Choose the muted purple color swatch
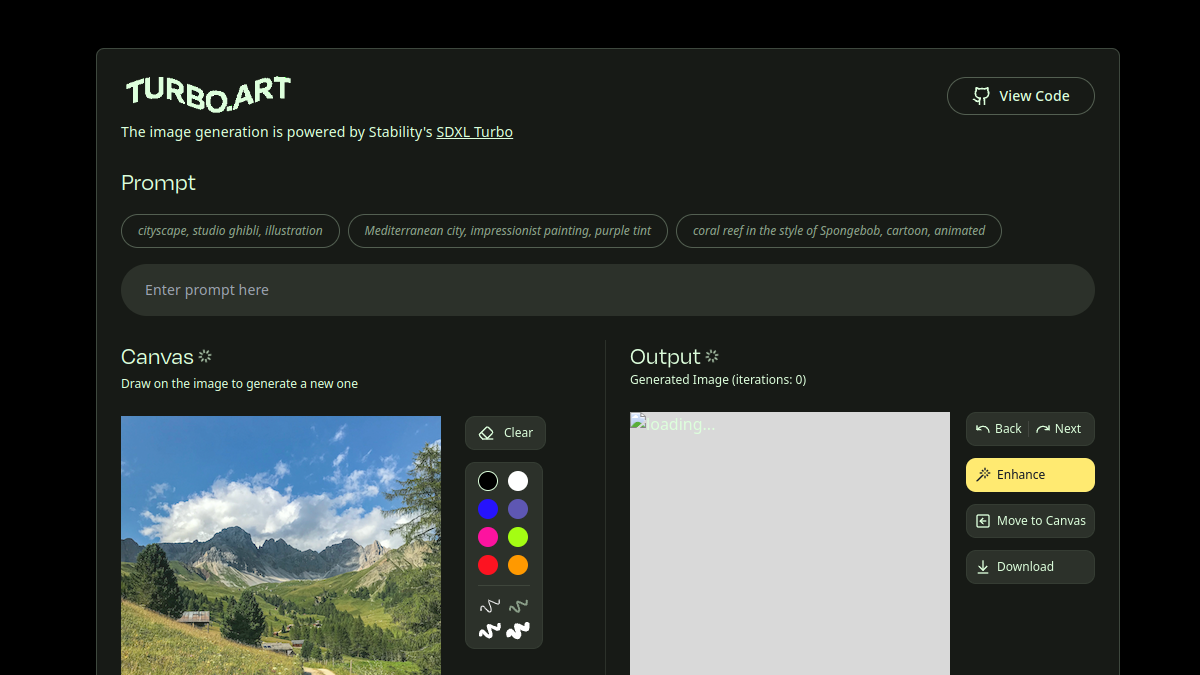Screen dimensions: 1200x675 [518, 509]
